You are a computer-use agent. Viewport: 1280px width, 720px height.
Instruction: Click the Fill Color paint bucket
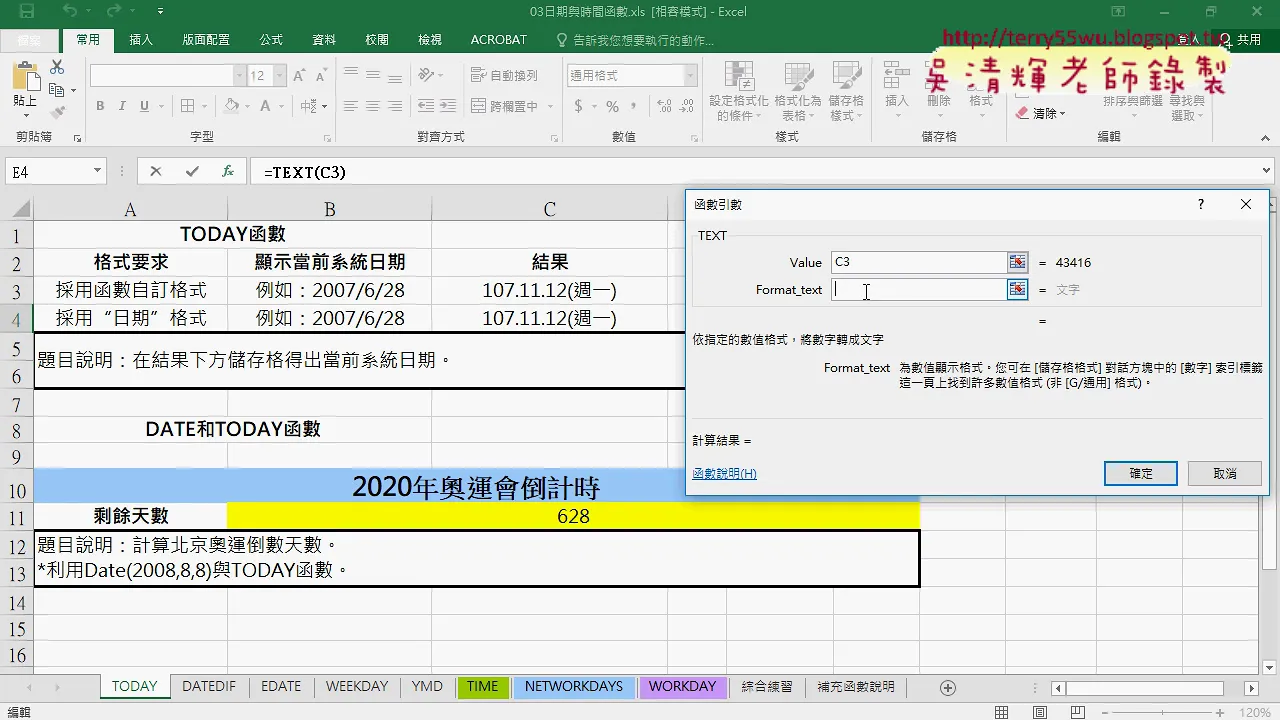tap(231, 106)
